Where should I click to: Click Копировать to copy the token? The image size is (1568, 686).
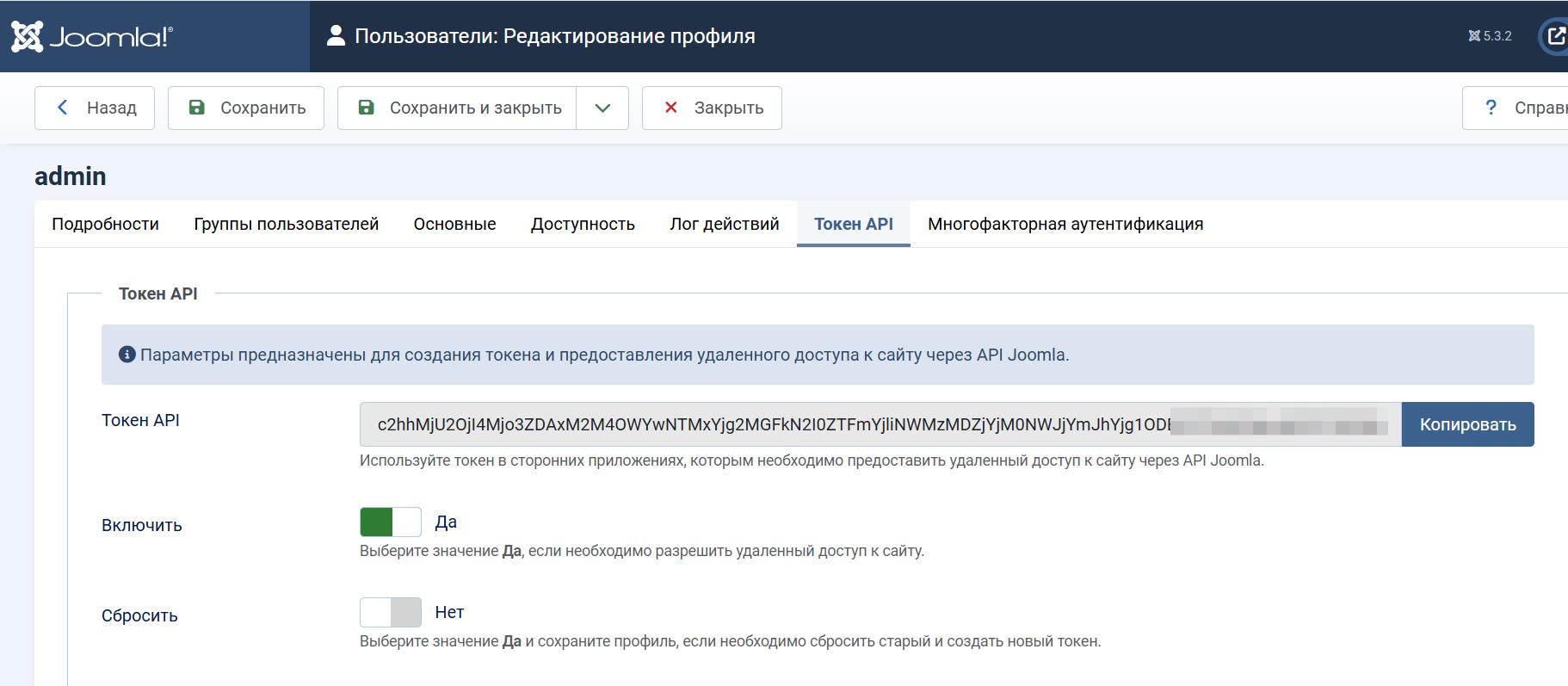point(1467,424)
